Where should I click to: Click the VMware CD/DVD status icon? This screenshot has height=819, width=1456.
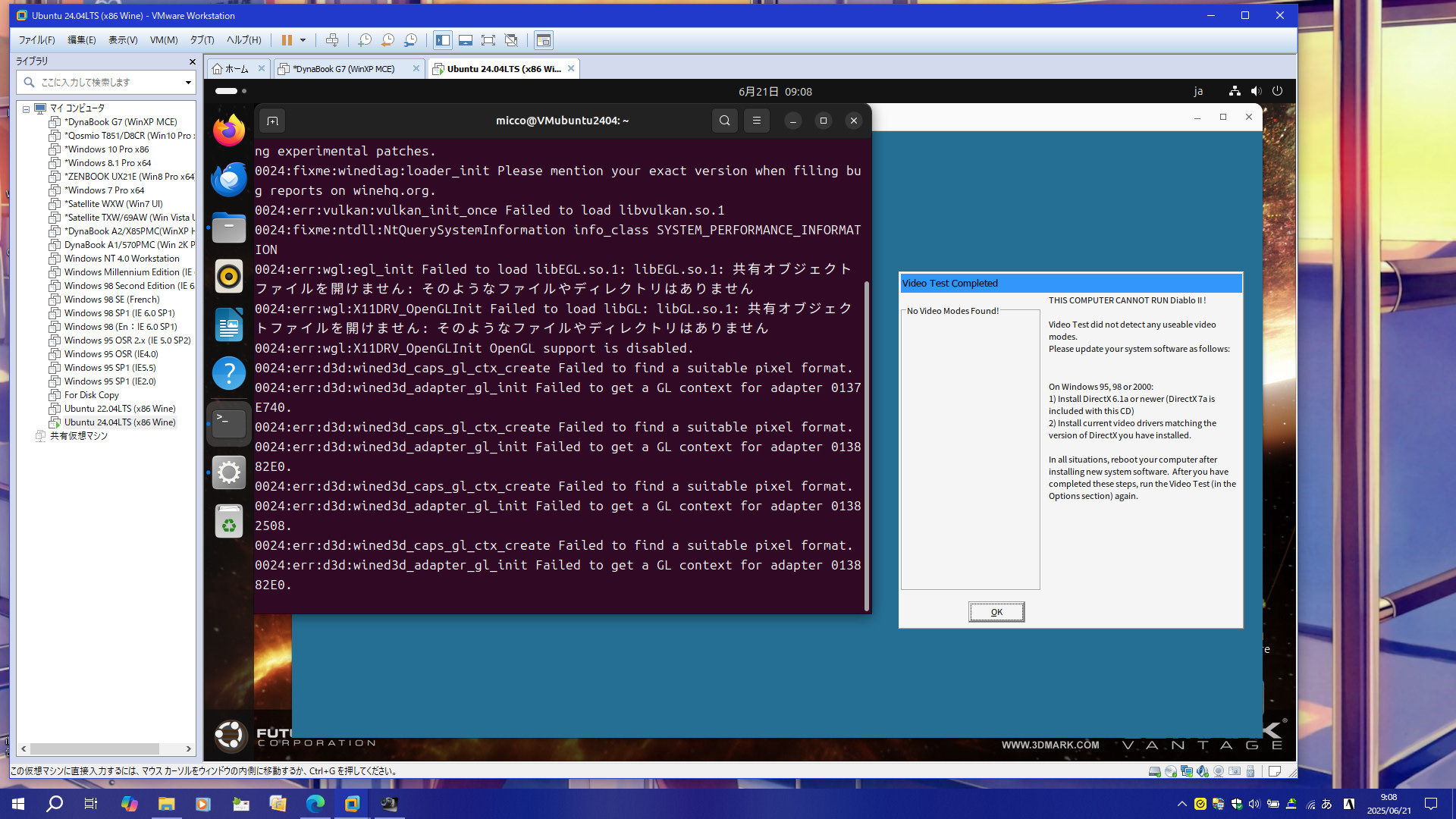point(1170,771)
